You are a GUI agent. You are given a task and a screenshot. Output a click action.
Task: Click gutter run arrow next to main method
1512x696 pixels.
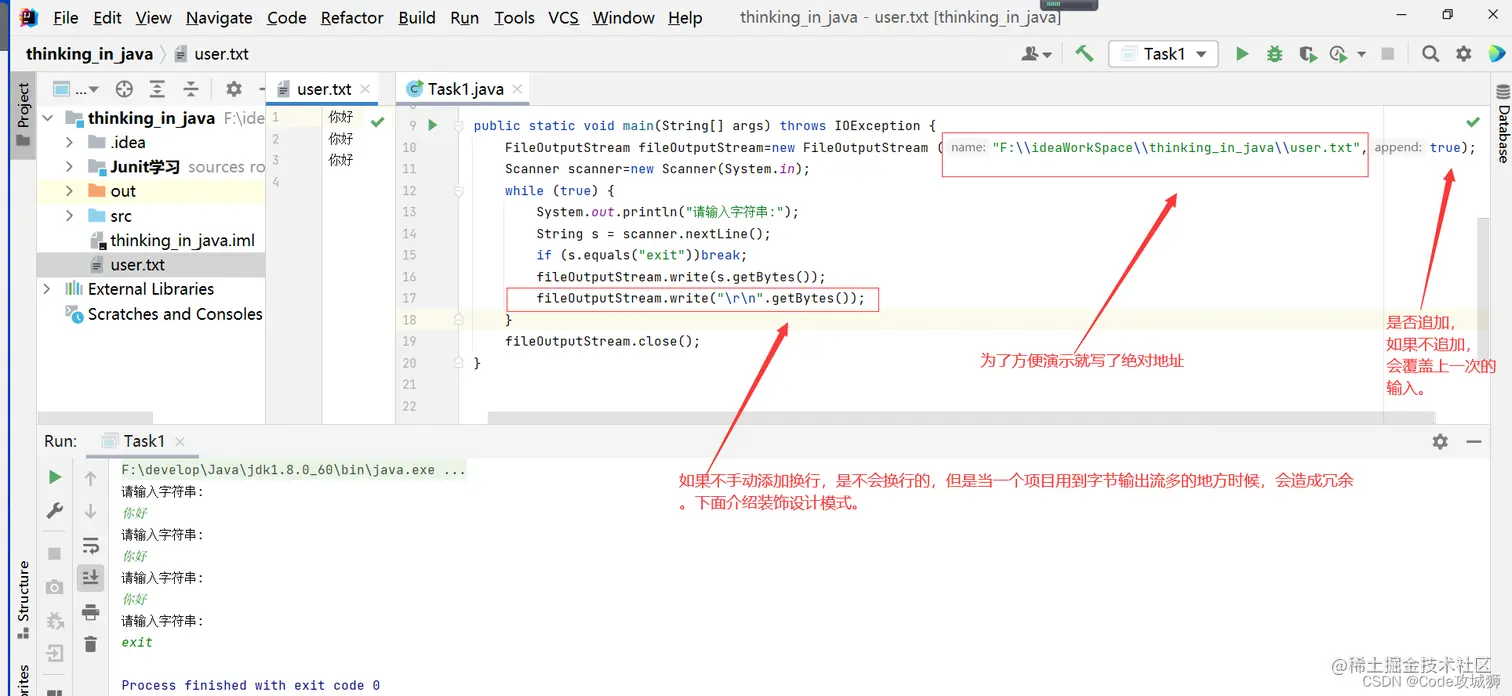pyautogui.click(x=433, y=125)
